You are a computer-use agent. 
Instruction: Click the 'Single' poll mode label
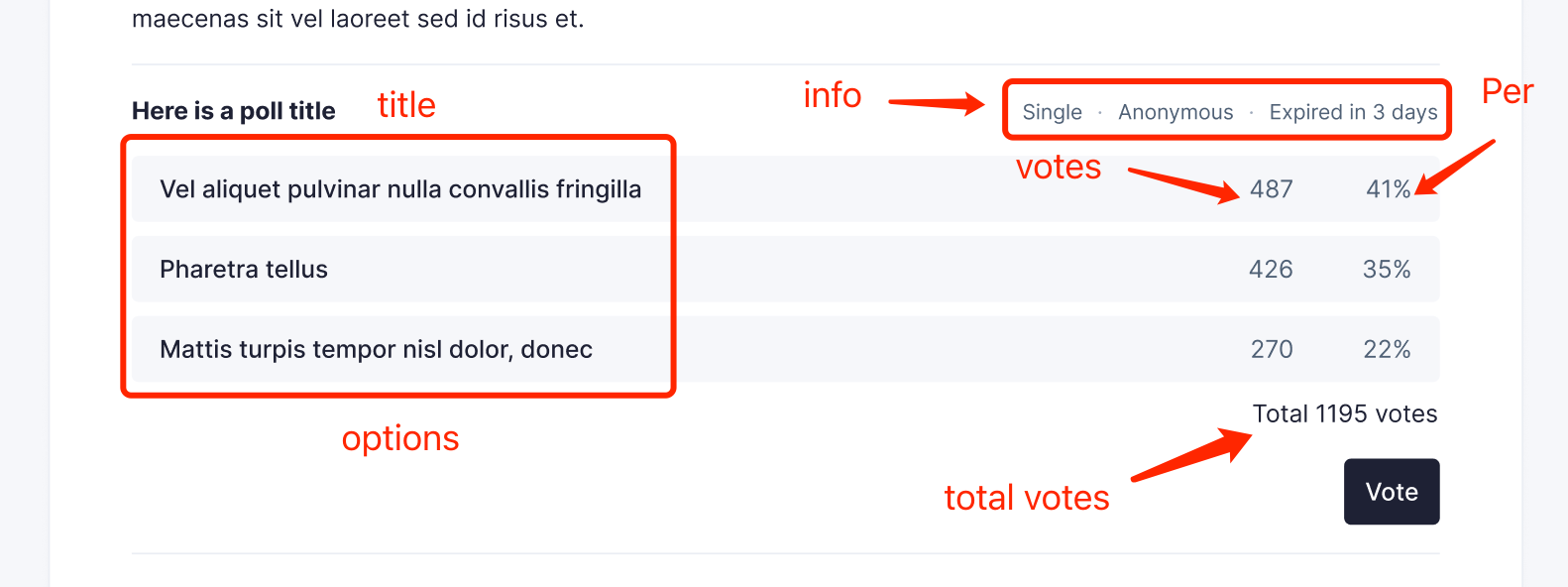pyautogui.click(x=1052, y=112)
